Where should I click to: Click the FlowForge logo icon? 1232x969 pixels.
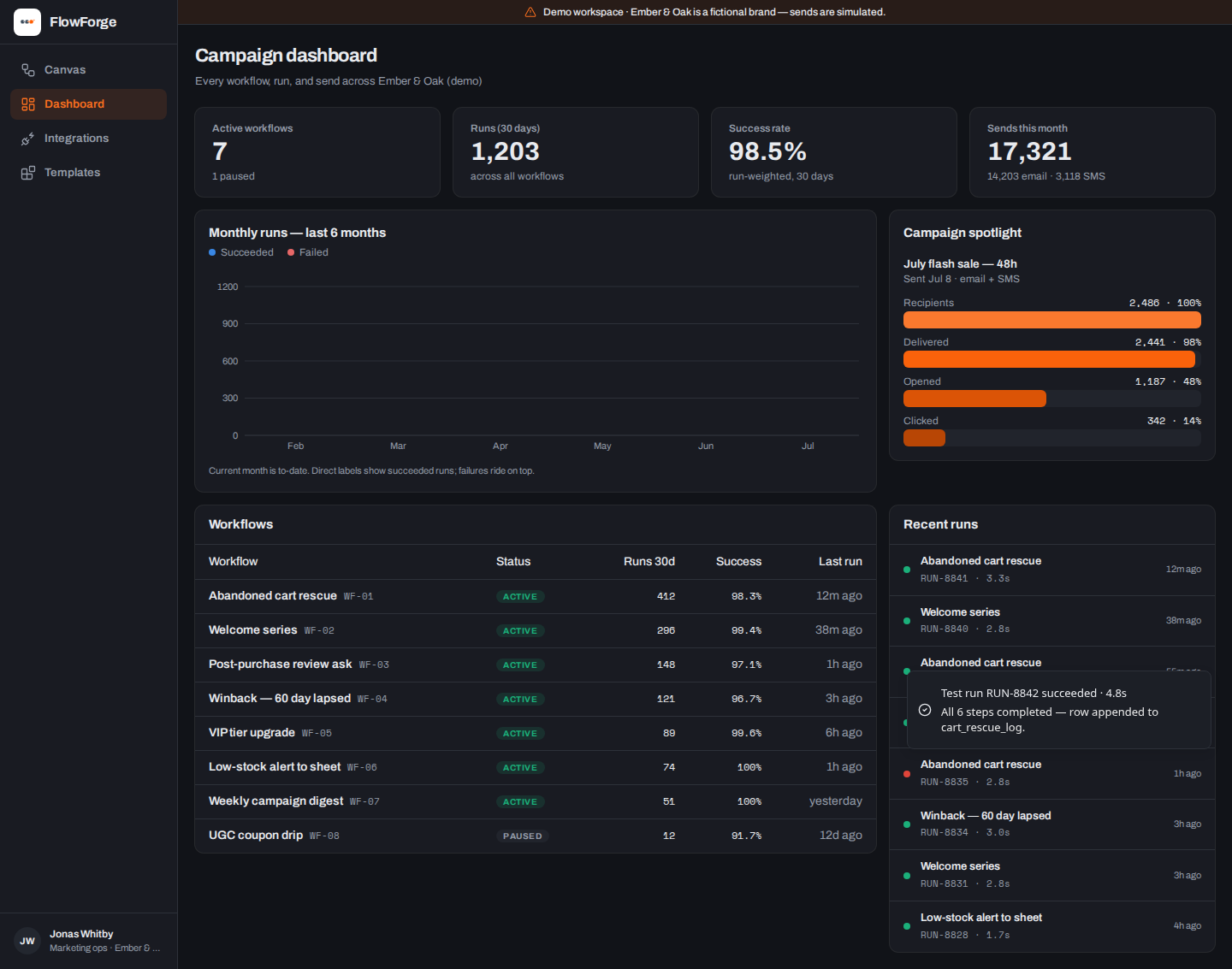click(x=27, y=22)
